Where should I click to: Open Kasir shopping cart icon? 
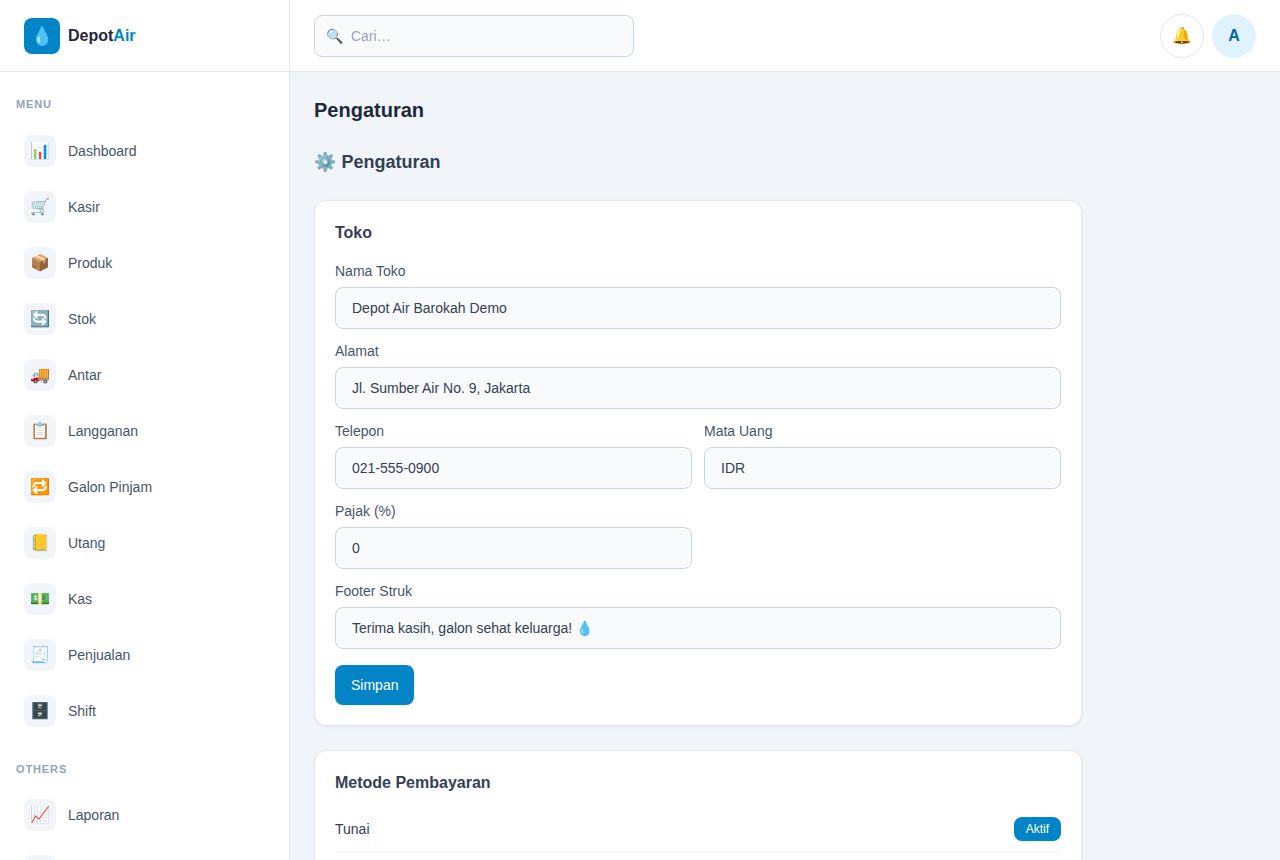[40, 207]
